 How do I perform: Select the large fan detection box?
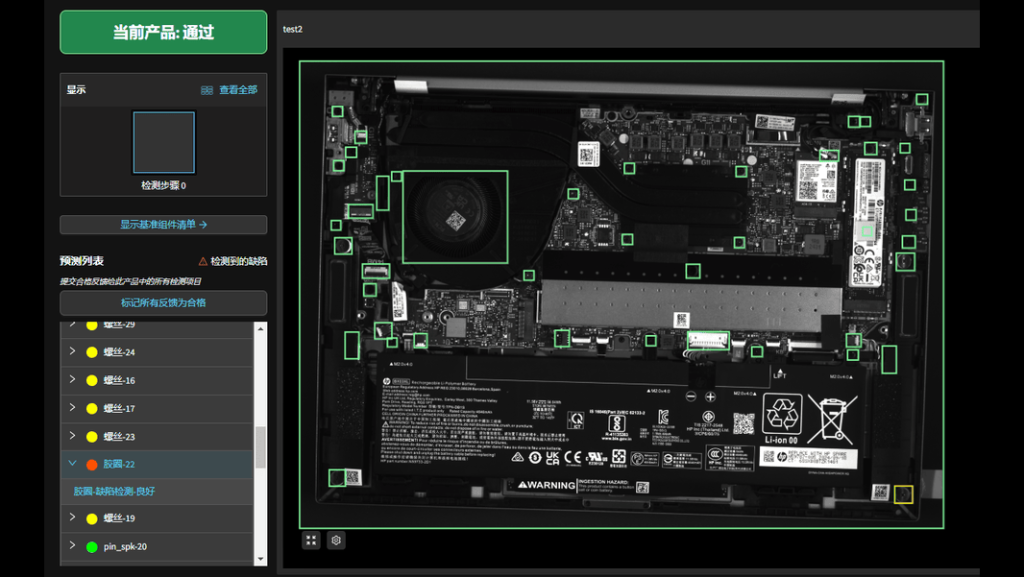455,217
